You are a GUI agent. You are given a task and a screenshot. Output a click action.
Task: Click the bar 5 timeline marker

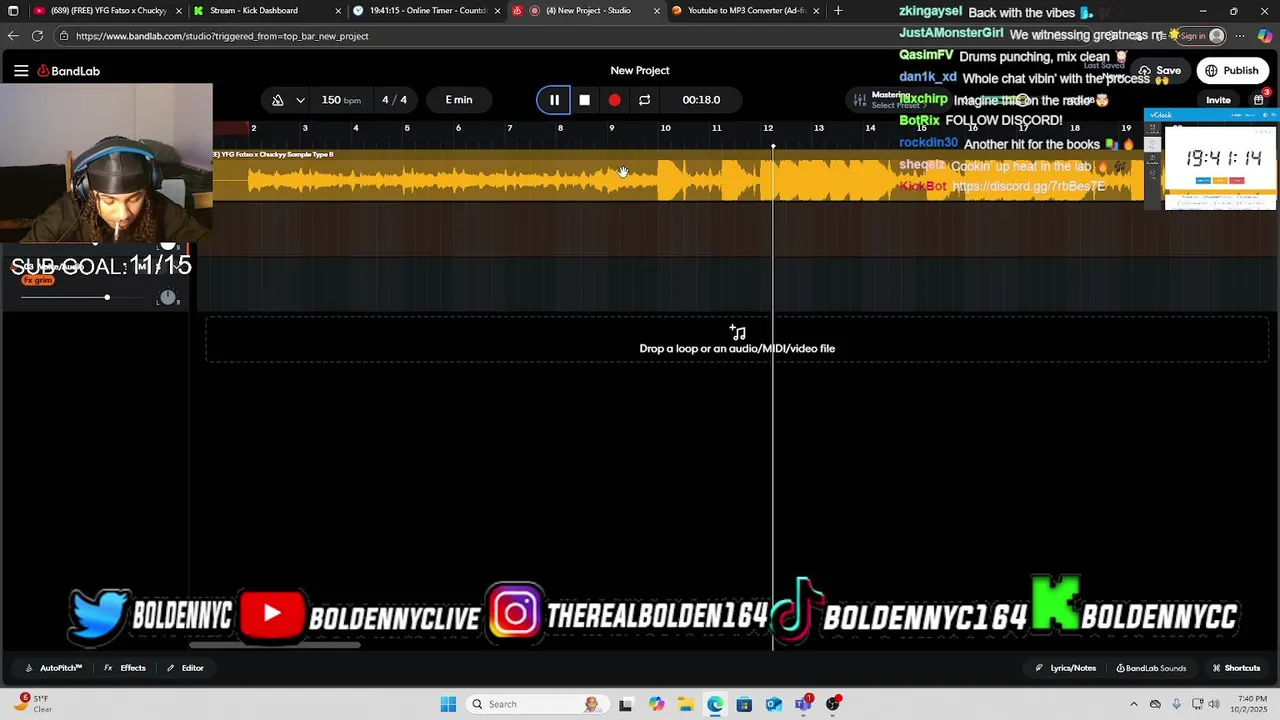coord(407,128)
